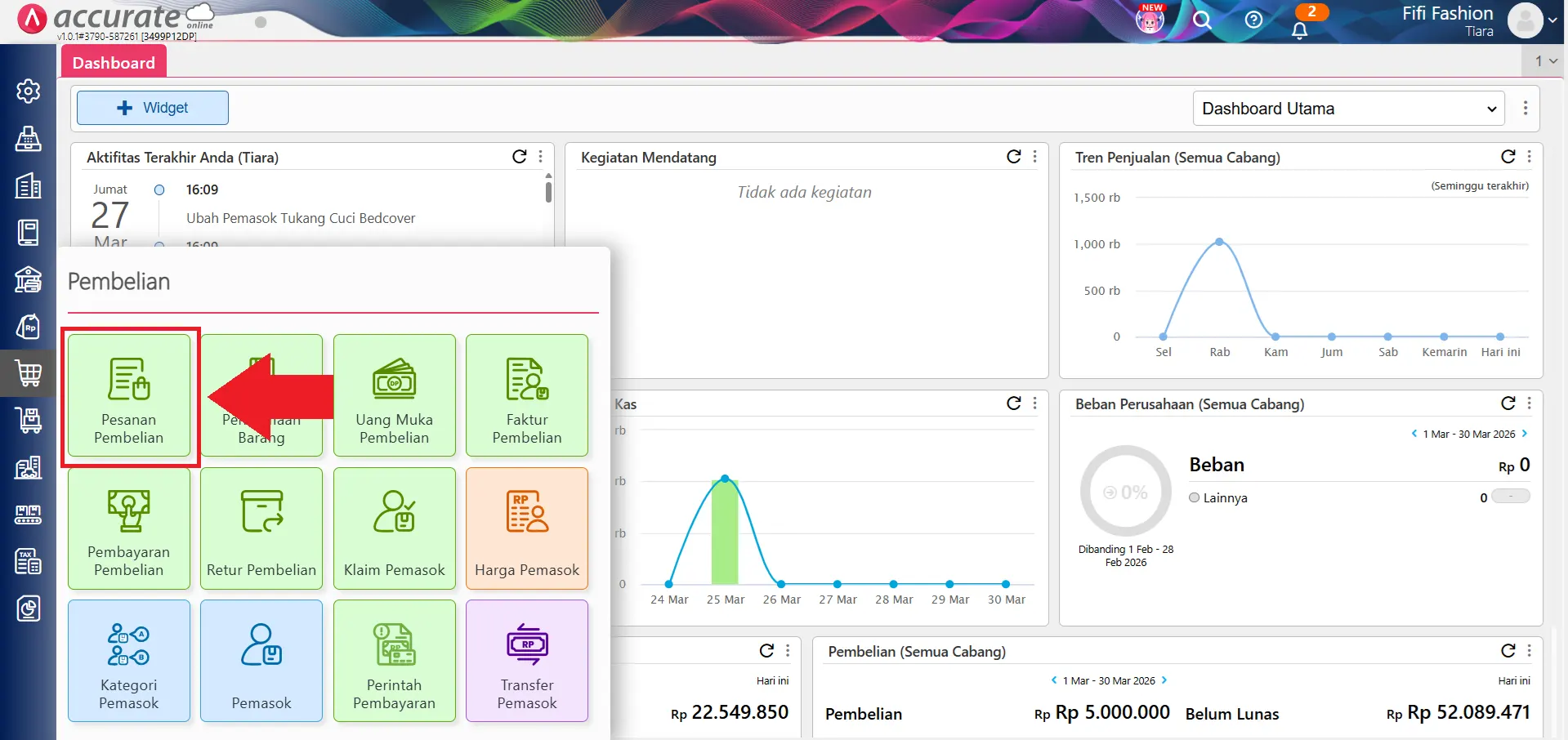Image resolution: width=1568 pixels, height=740 pixels.
Task: Toggle the Lainnya legend item in Beban
Action: click(x=1217, y=497)
